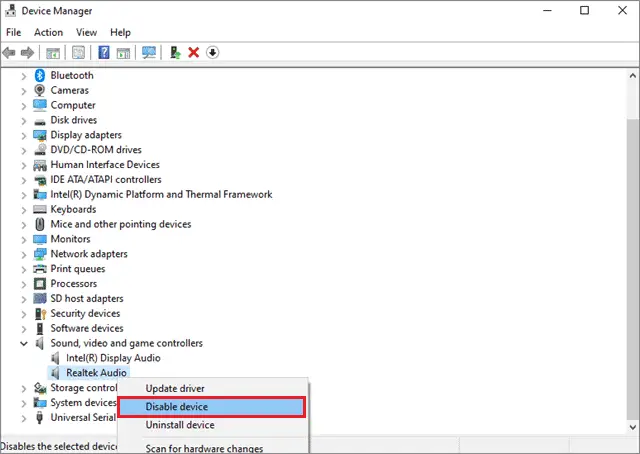Click the Disk drives icon

point(40,122)
